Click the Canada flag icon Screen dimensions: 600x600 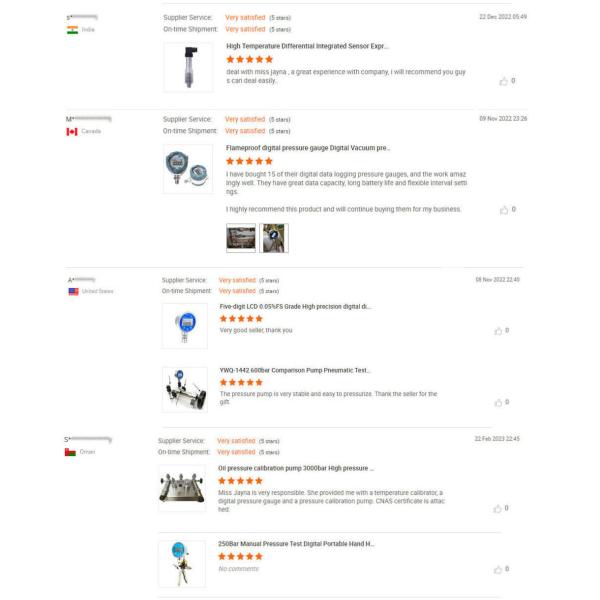click(x=72, y=131)
